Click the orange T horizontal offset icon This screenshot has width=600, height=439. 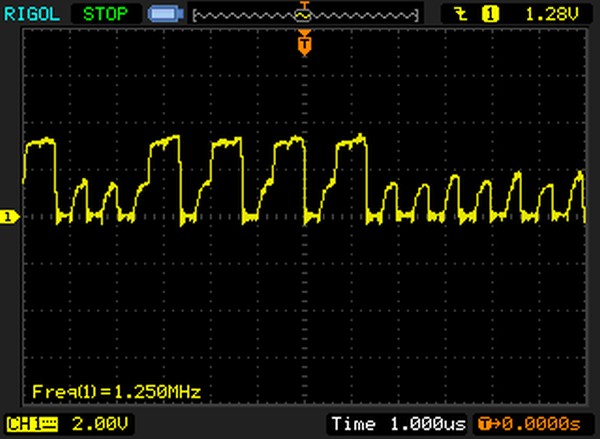click(x=485, y=424)
